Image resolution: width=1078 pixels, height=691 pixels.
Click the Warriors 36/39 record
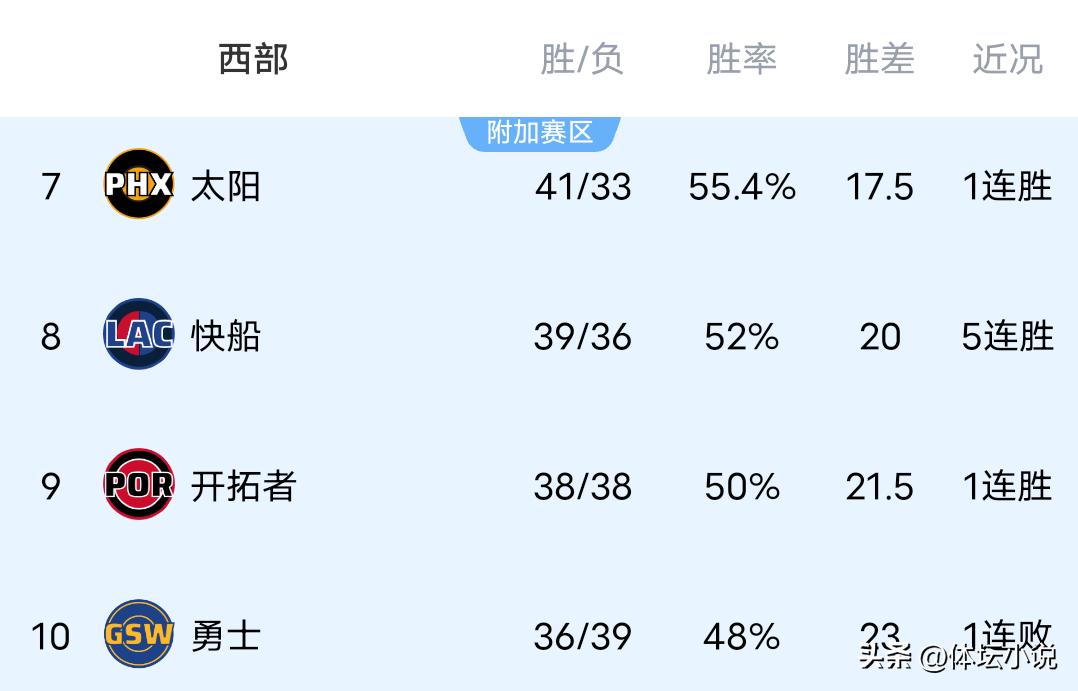point(583,636)
